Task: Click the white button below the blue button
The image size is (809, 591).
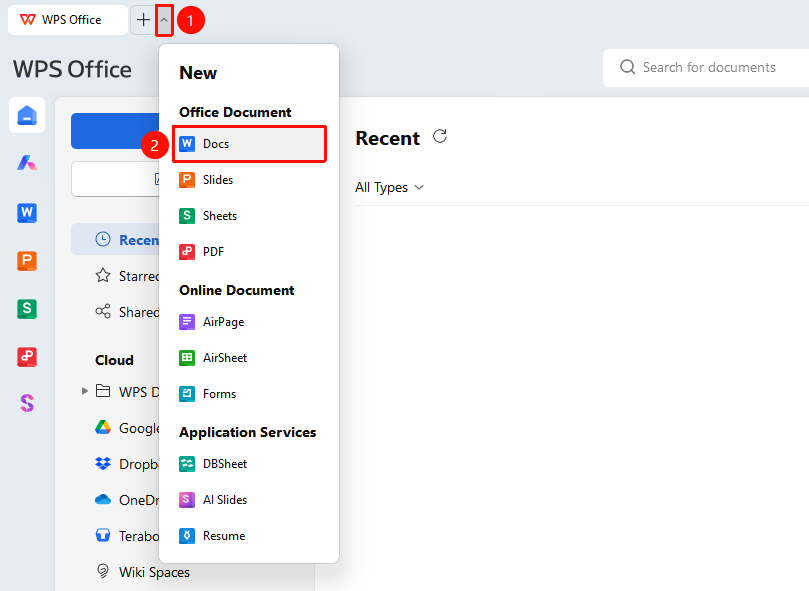Action: pos(115,179)
